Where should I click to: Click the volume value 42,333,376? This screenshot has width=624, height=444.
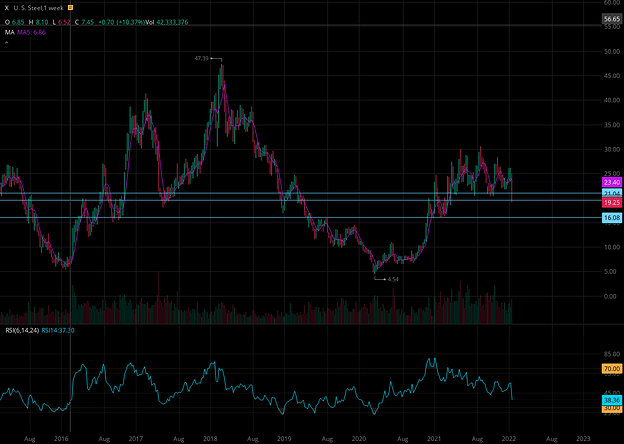[172, 22]
